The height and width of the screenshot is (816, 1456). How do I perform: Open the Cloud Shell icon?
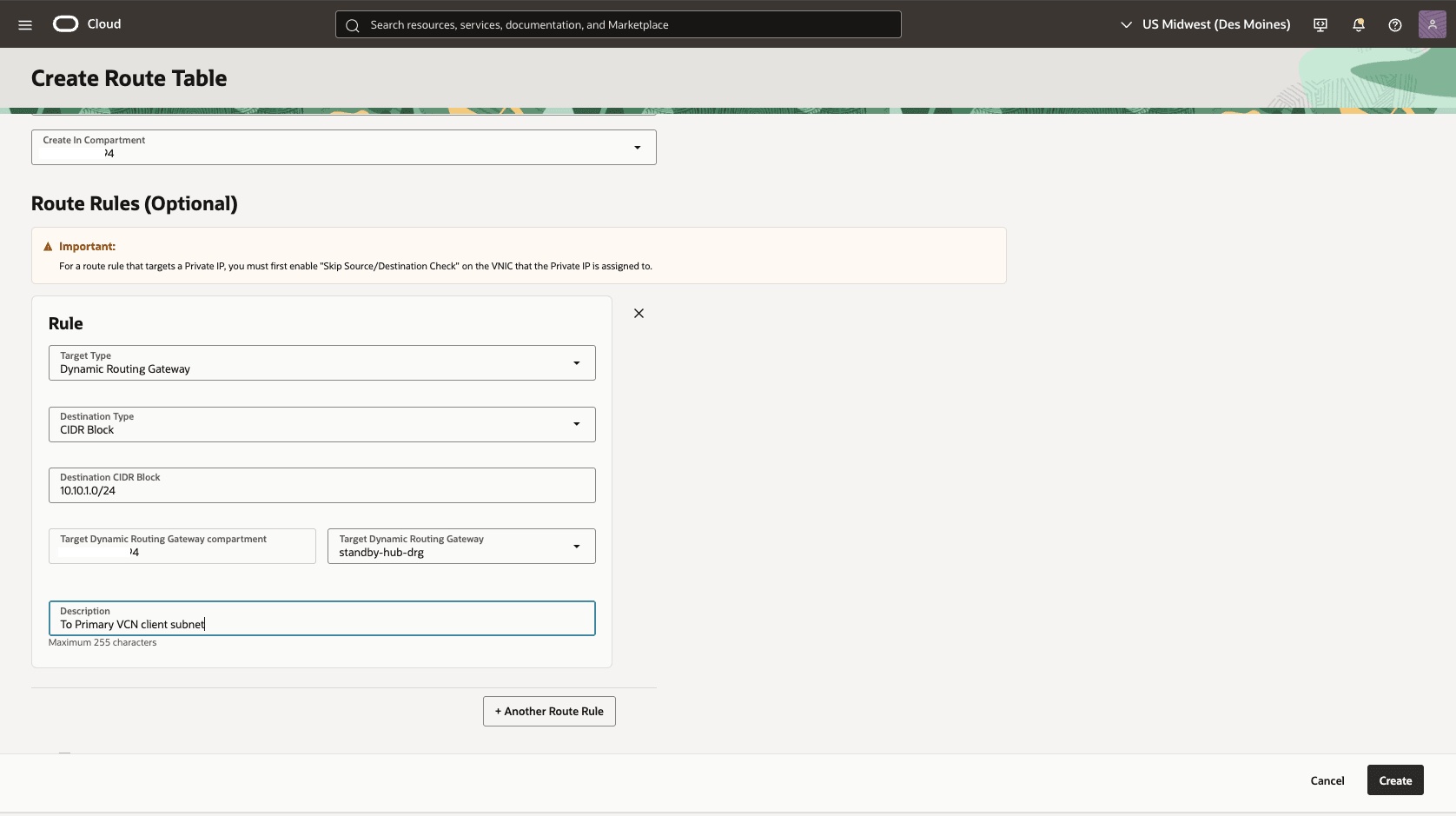coord(1320,24)
